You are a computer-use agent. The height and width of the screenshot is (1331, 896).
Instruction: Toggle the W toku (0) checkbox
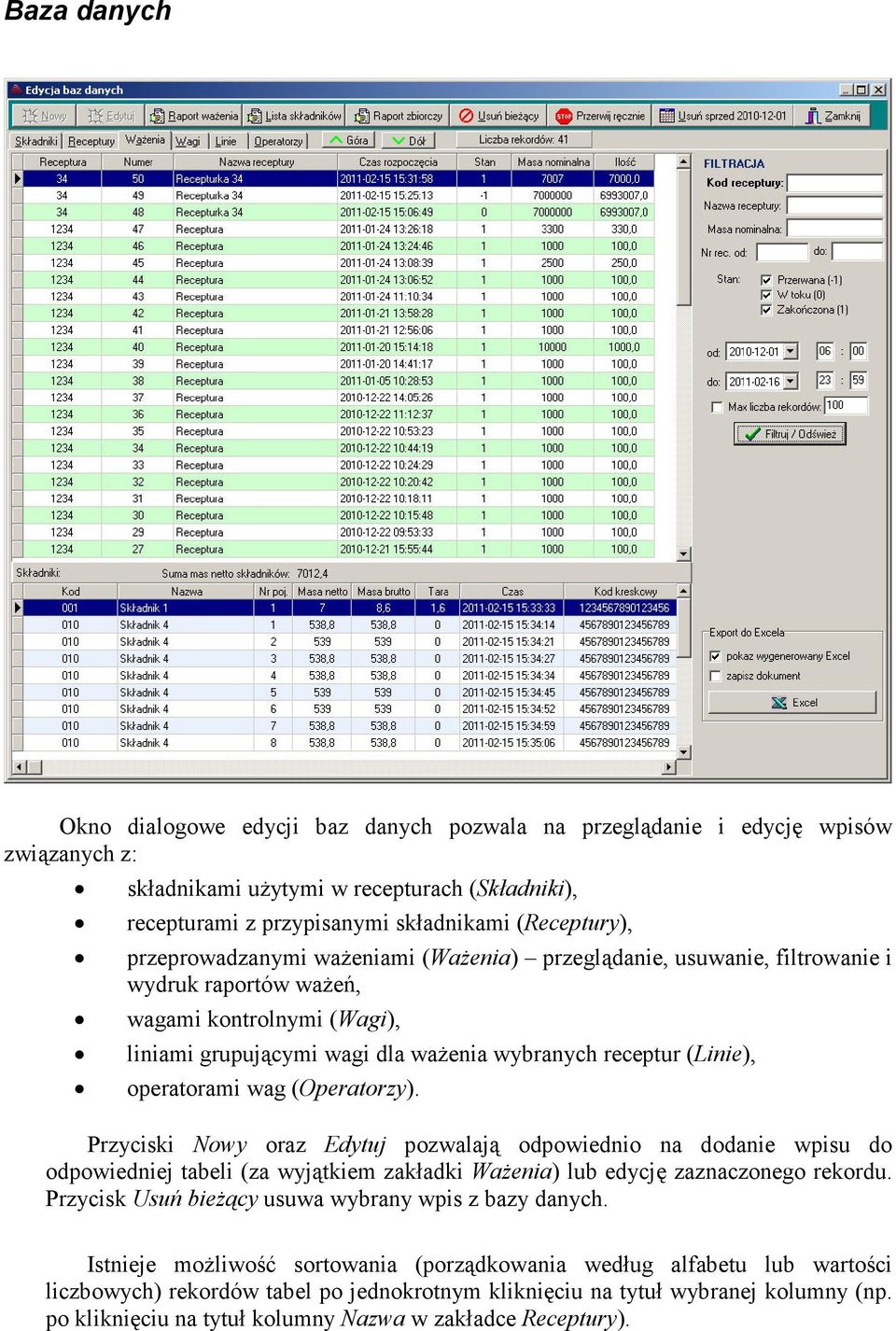click(766, 294)
